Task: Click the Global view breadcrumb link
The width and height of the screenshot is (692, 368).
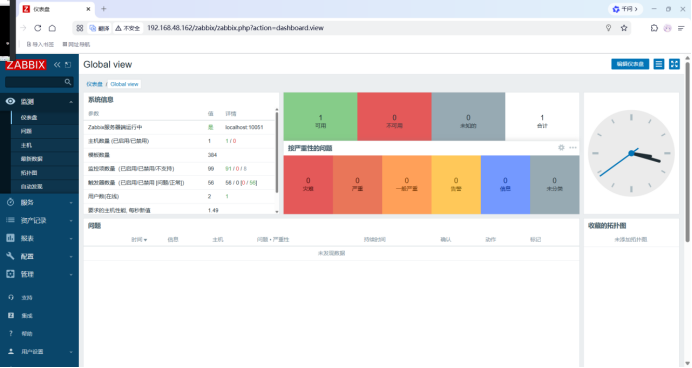Action: point(124,84)
